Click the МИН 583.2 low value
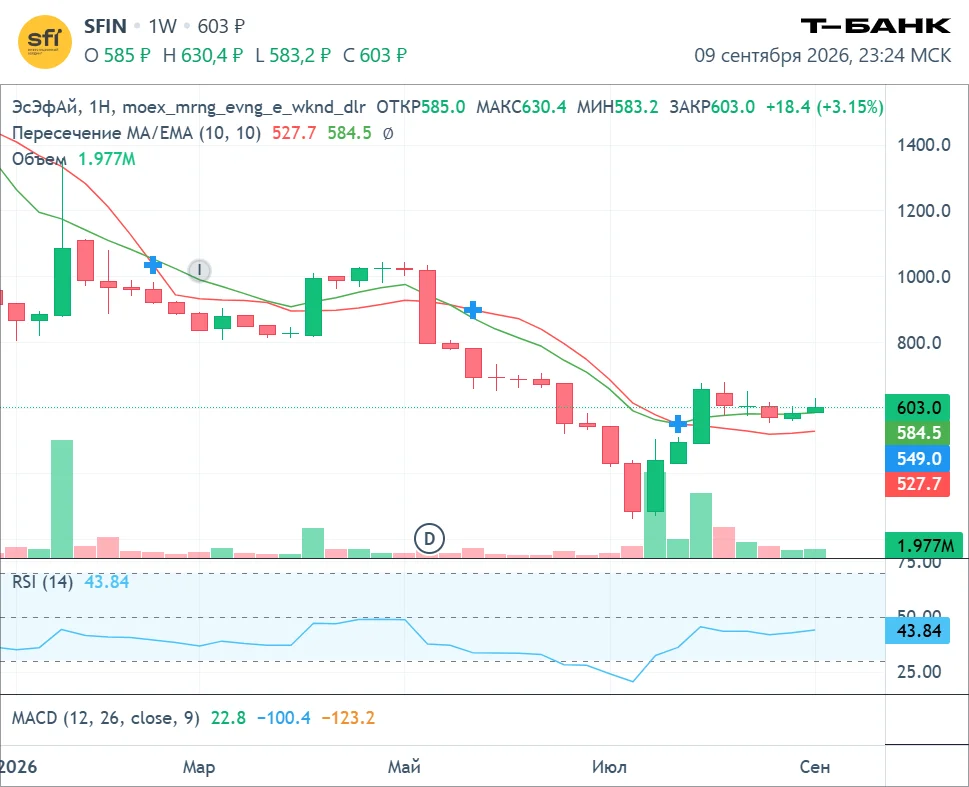The width and height of the screenshot is (969, 787). click(617, 107)
